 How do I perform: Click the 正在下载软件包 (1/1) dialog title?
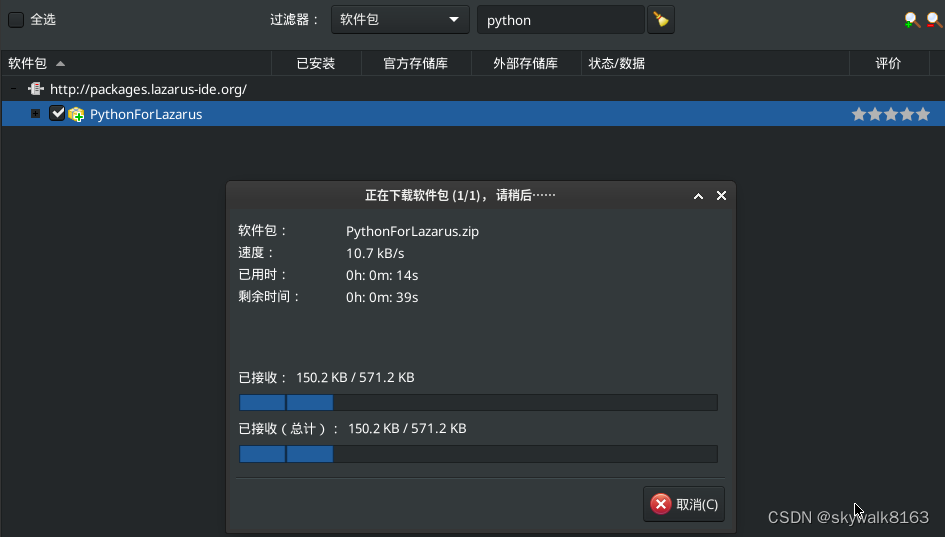pyautogui.click(x=460, y=195)
